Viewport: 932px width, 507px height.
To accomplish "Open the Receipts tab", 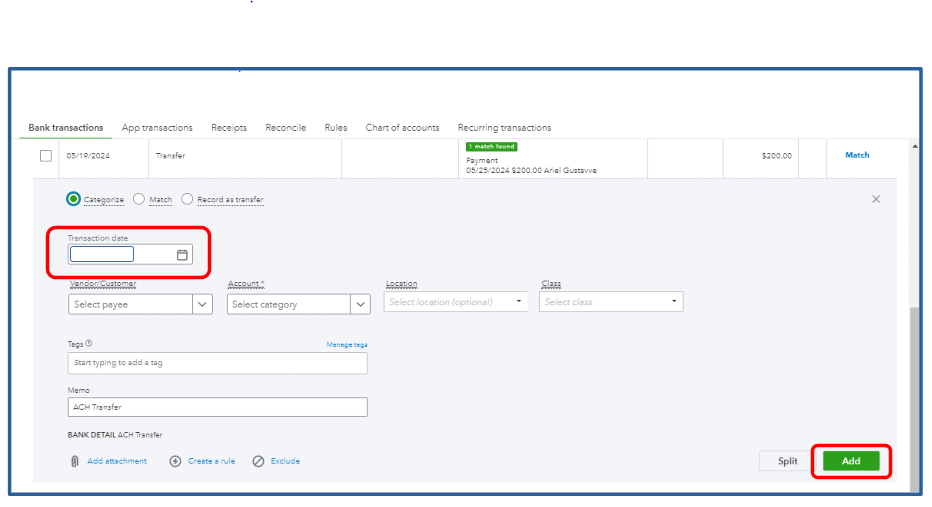I will (x=229, y=128).
